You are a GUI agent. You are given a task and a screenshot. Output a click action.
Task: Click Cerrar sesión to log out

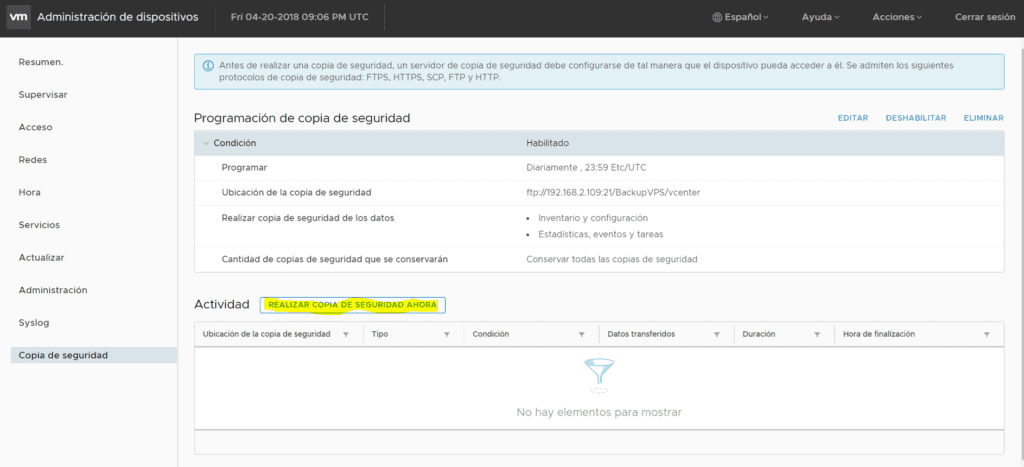(x=985, y=18)
